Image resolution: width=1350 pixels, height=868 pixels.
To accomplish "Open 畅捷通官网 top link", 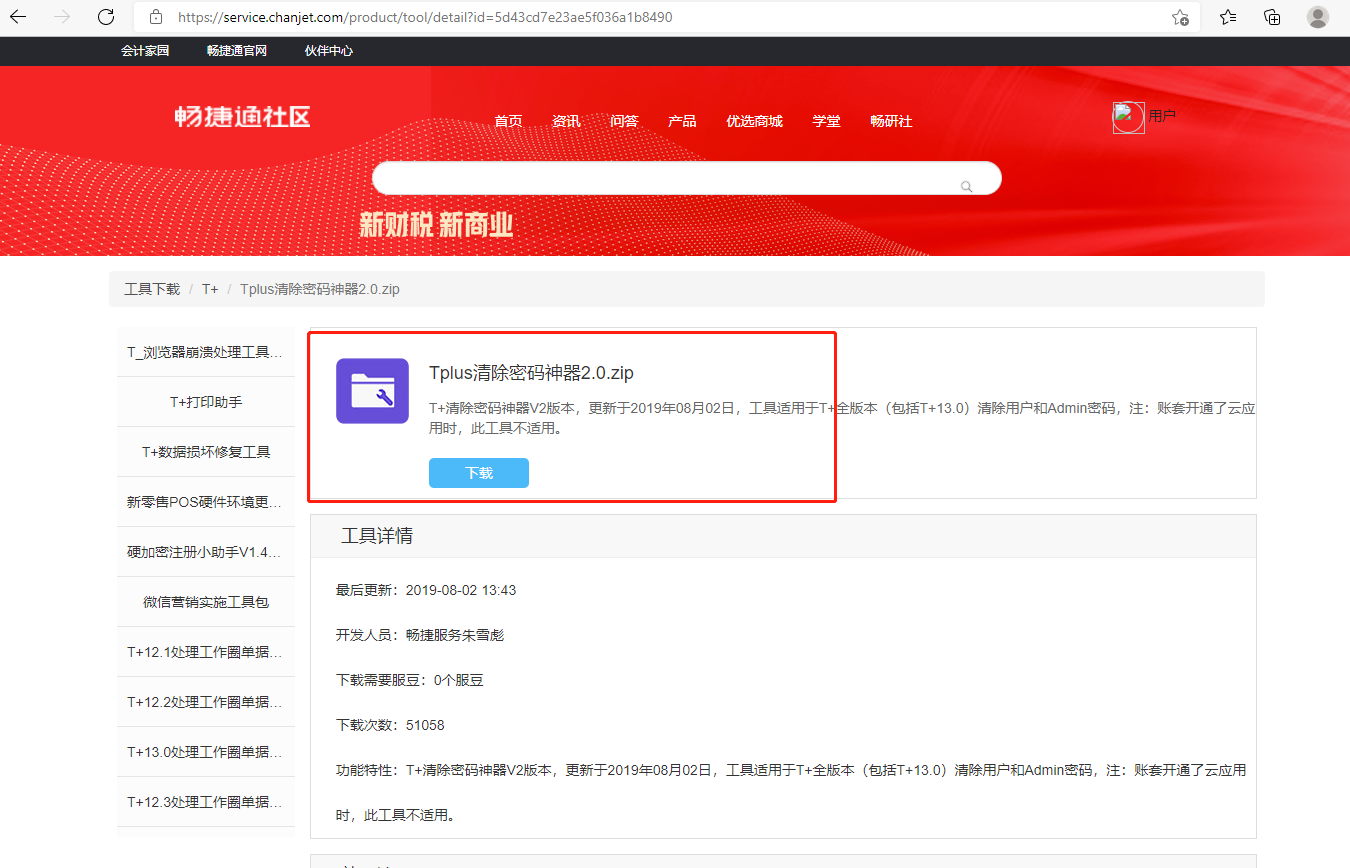I will 237,51.
